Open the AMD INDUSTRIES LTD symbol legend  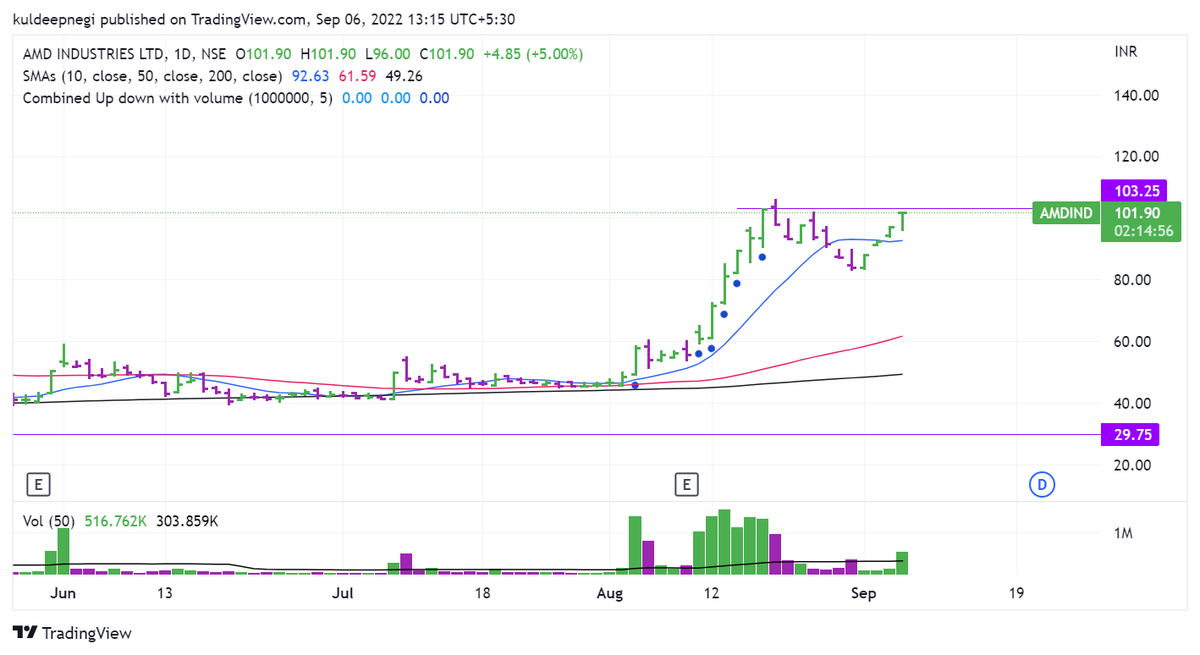(x=126, y=53)
